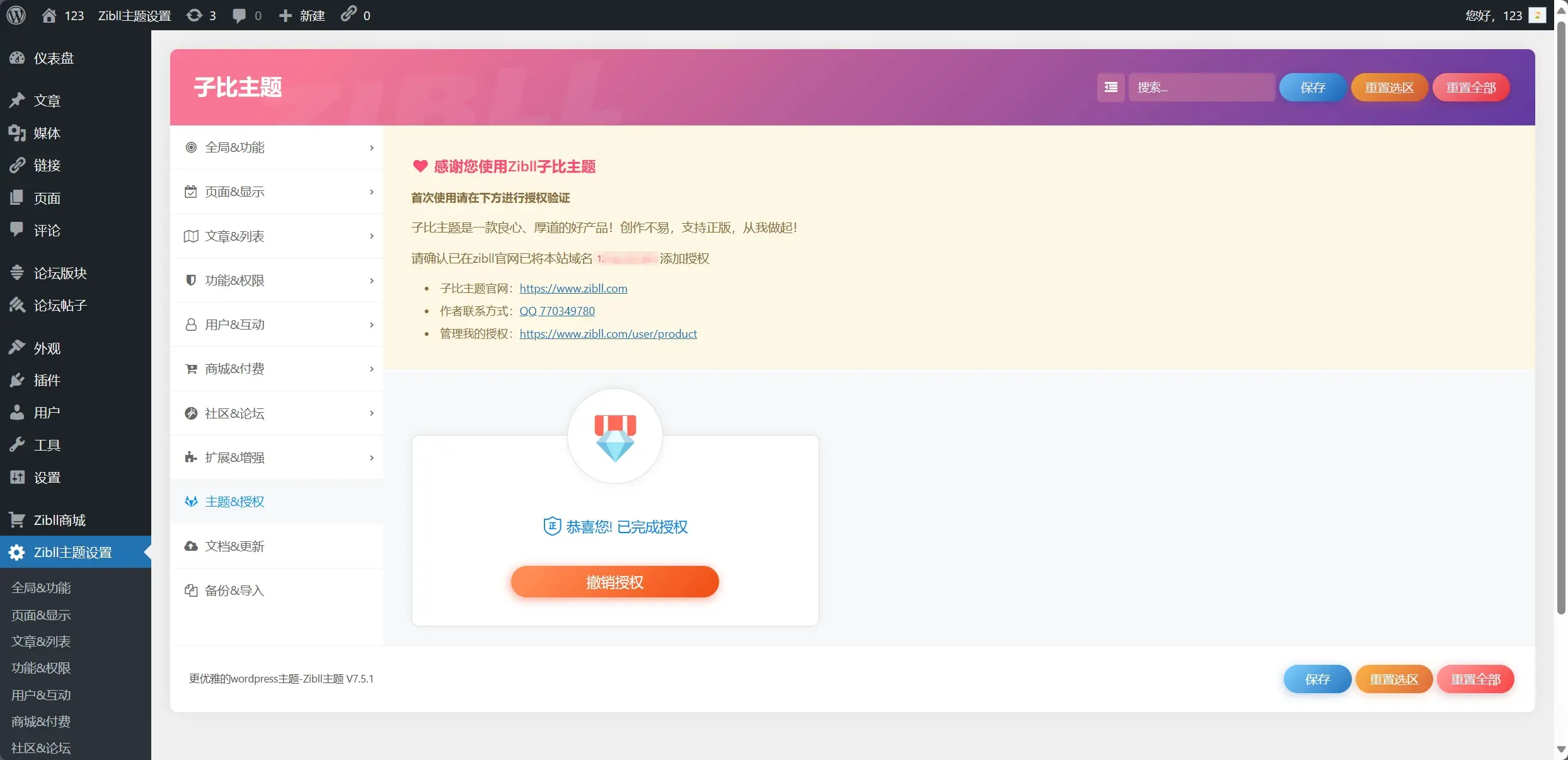Click the plus icon for 新建

point(285,15)
